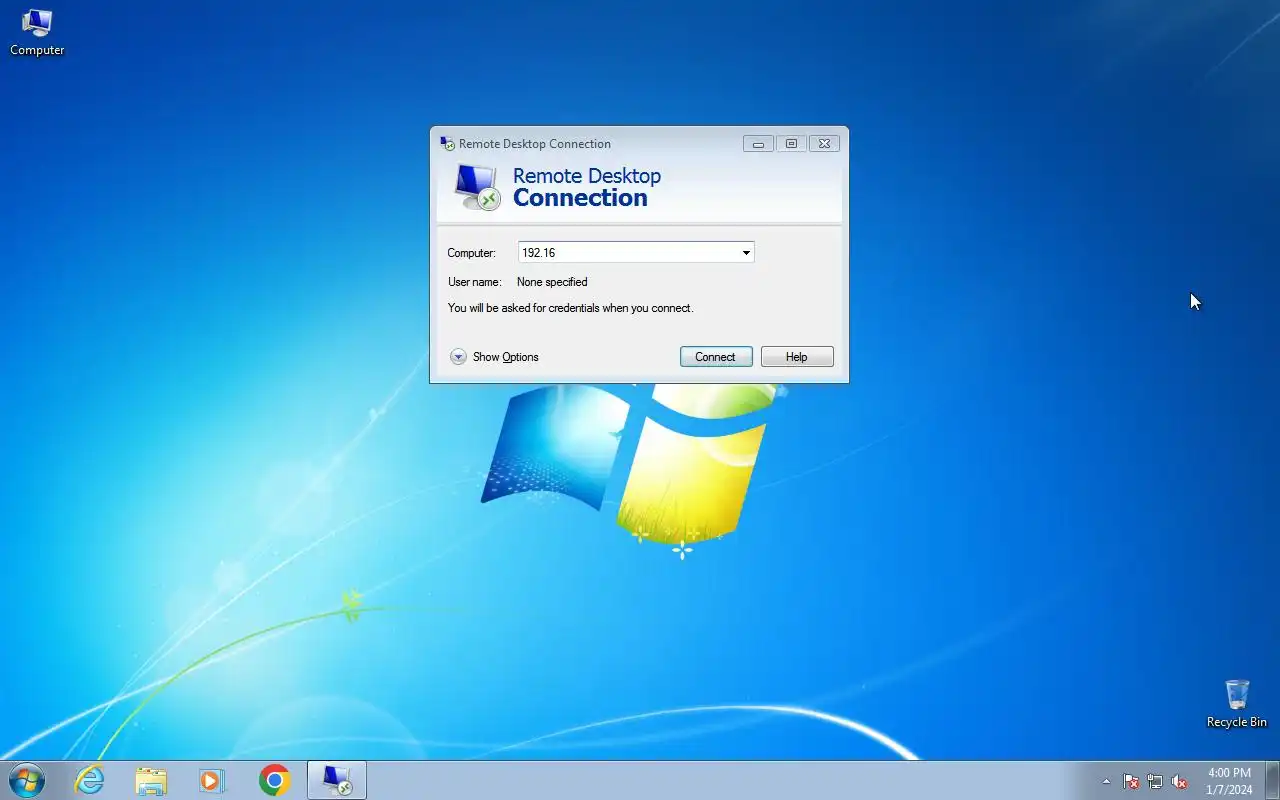Click the Connect button

pyautogui.click(x=716, y=357)
